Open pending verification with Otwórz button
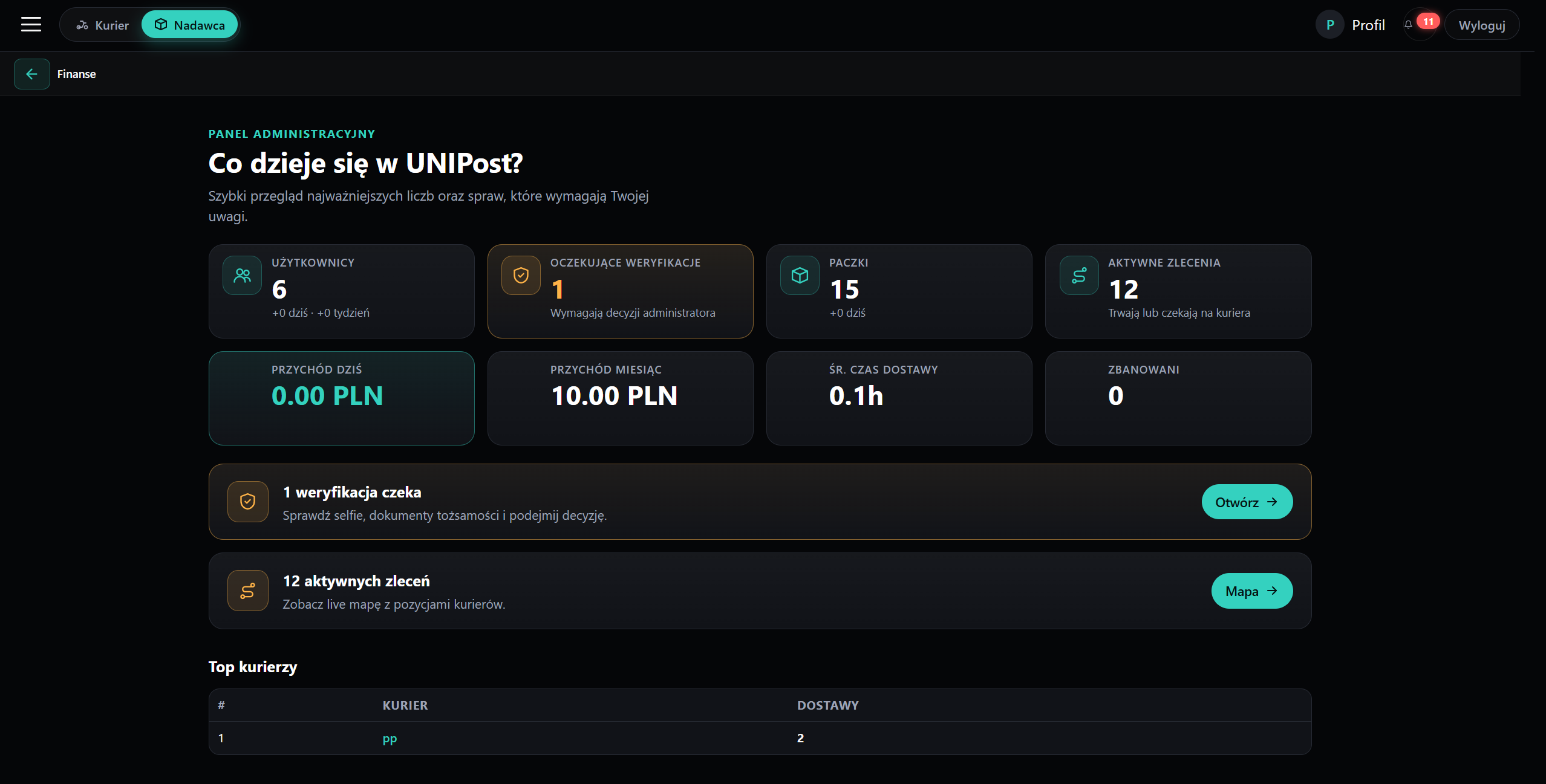The height and width of the screenshot is (784, 1546). point(1247,502)
